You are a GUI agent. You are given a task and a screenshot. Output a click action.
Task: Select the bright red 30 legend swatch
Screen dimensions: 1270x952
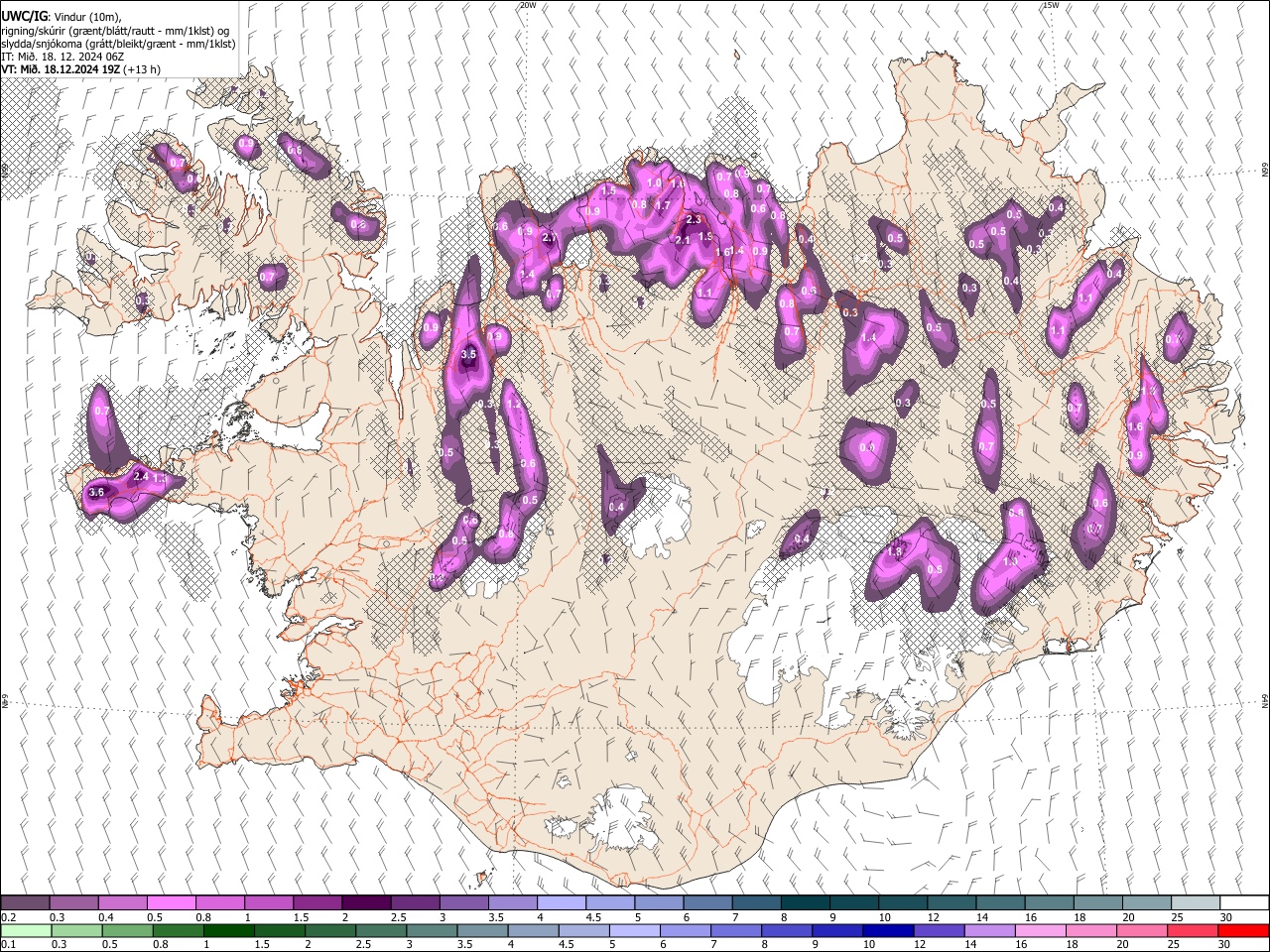[1242, 931]
